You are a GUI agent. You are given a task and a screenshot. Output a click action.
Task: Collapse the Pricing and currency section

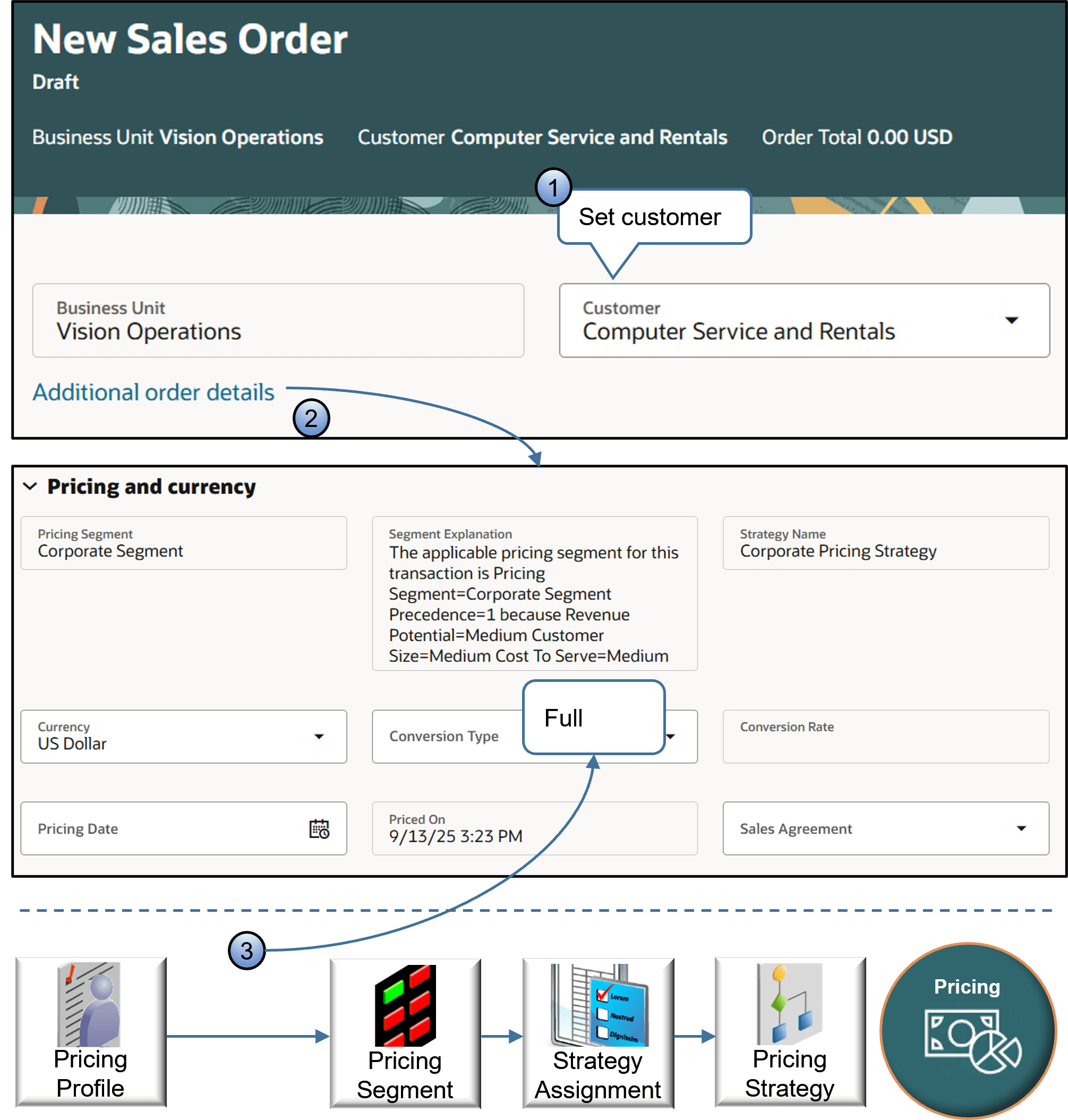30,486
